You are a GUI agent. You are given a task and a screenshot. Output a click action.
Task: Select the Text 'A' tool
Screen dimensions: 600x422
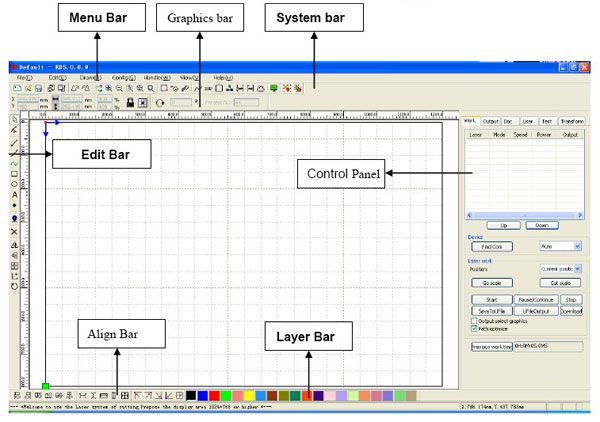tap(14, 195)
